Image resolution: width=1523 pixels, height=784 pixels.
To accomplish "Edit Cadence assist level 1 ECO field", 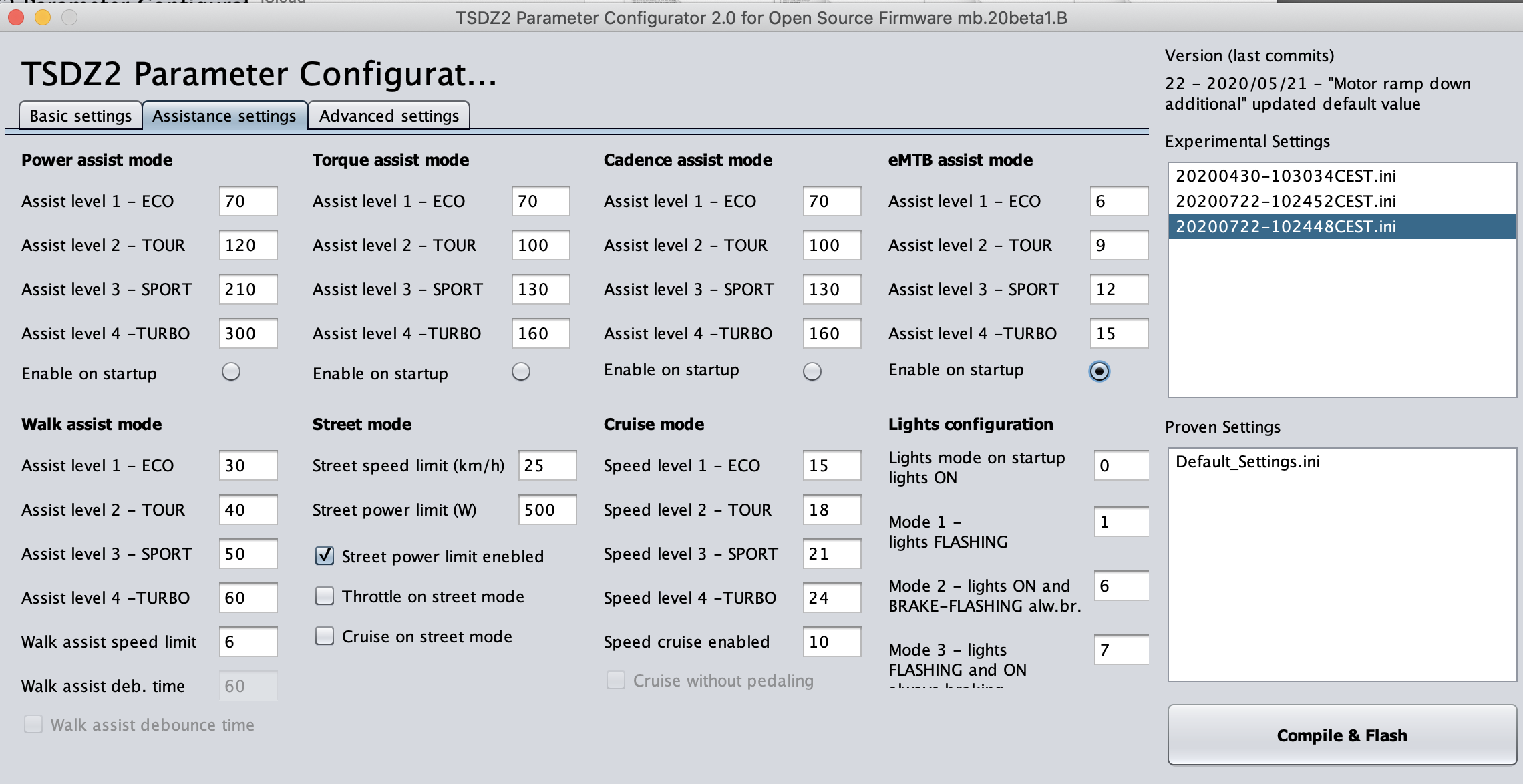I will pyautogui.click(x=832, y=201).
